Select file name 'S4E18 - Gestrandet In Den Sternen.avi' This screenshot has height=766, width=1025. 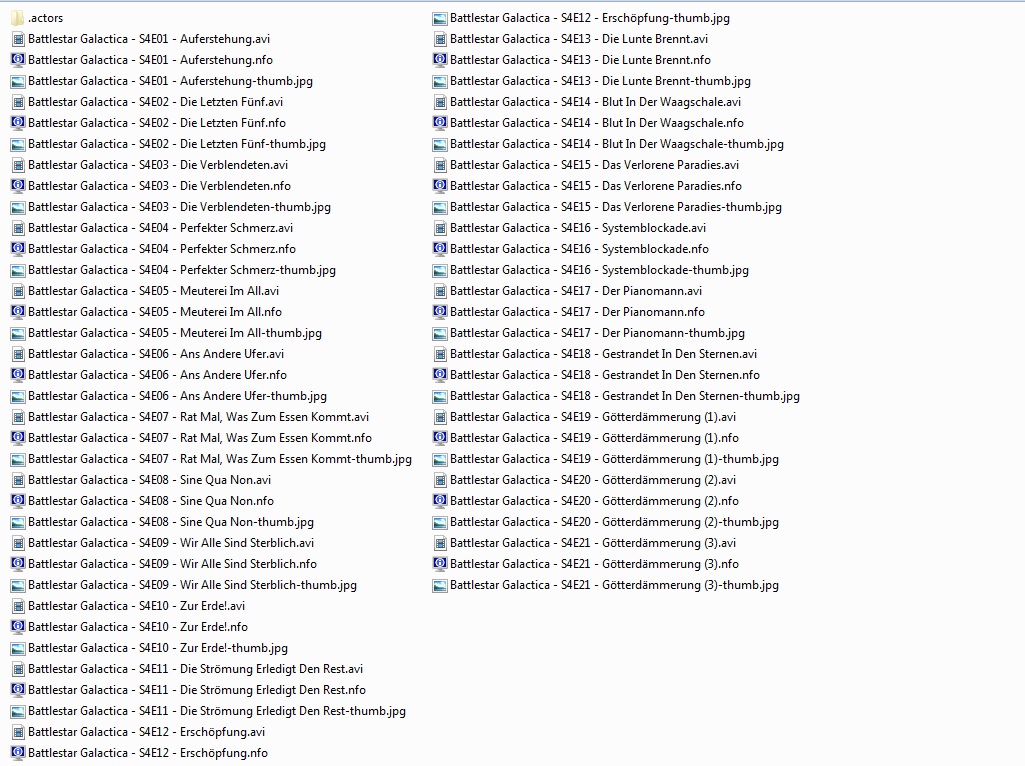tap(603, 354)
